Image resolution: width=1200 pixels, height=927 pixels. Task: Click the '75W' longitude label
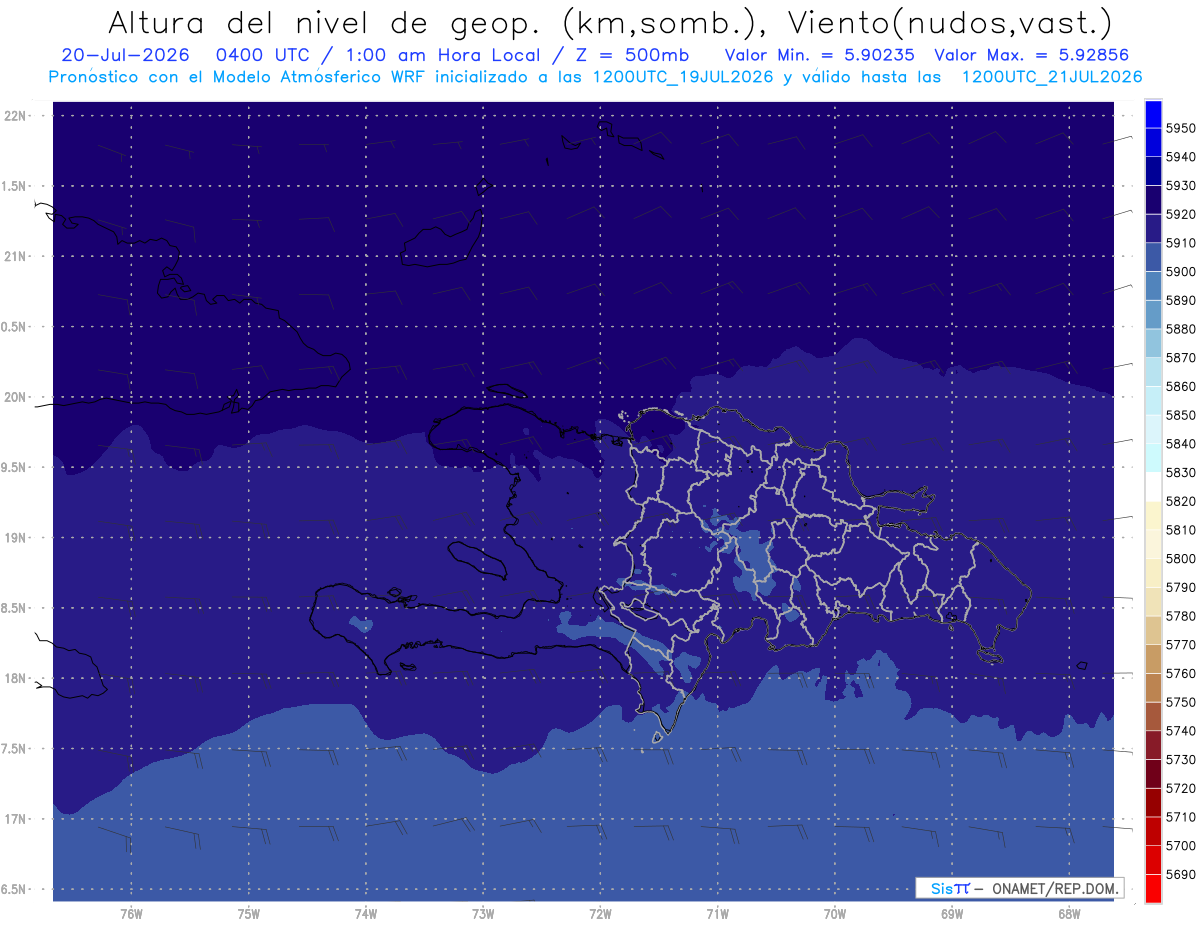(248, 913)
